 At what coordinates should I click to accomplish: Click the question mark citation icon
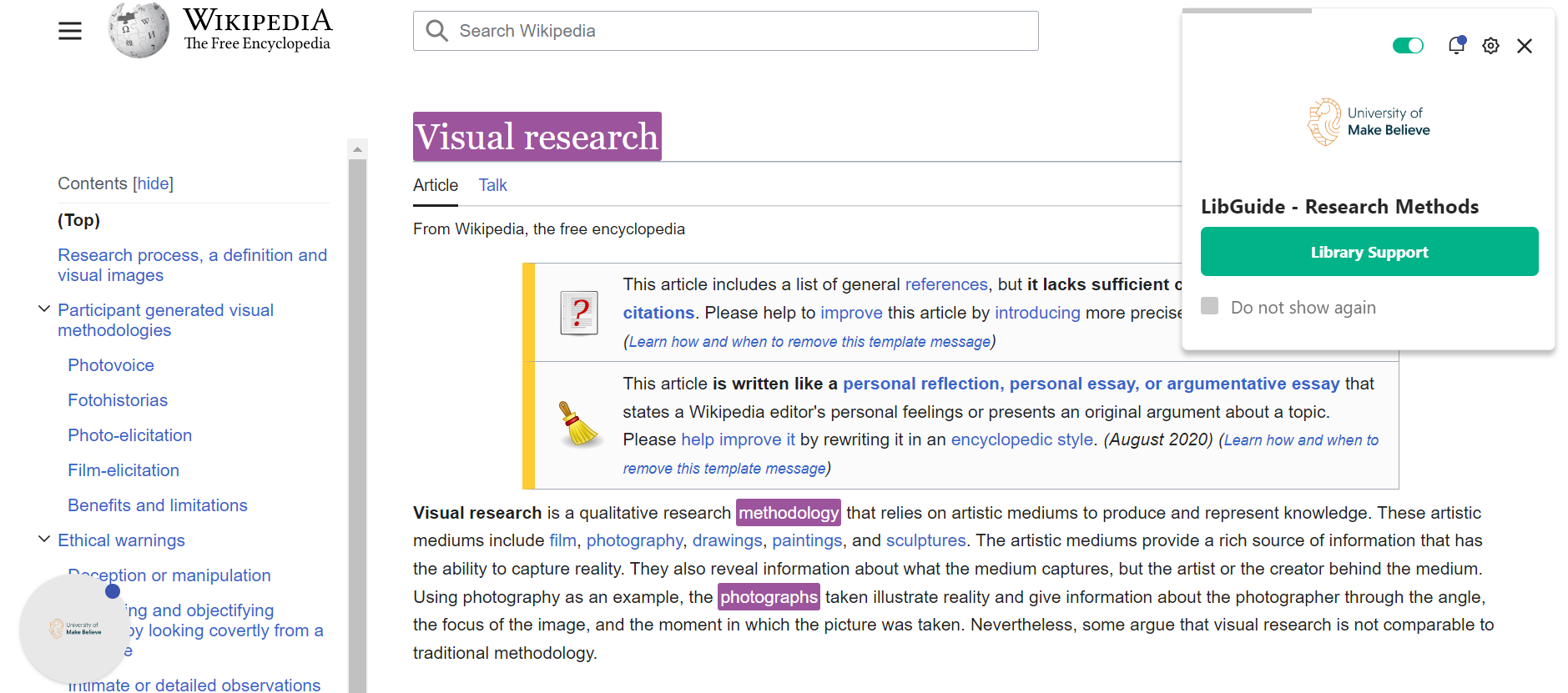579,313
